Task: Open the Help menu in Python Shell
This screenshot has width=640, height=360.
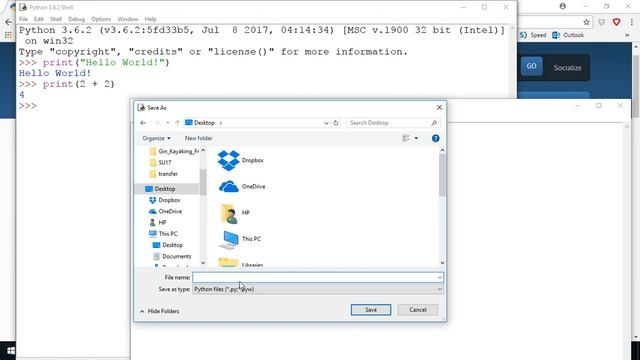Action: coord(150,19)
